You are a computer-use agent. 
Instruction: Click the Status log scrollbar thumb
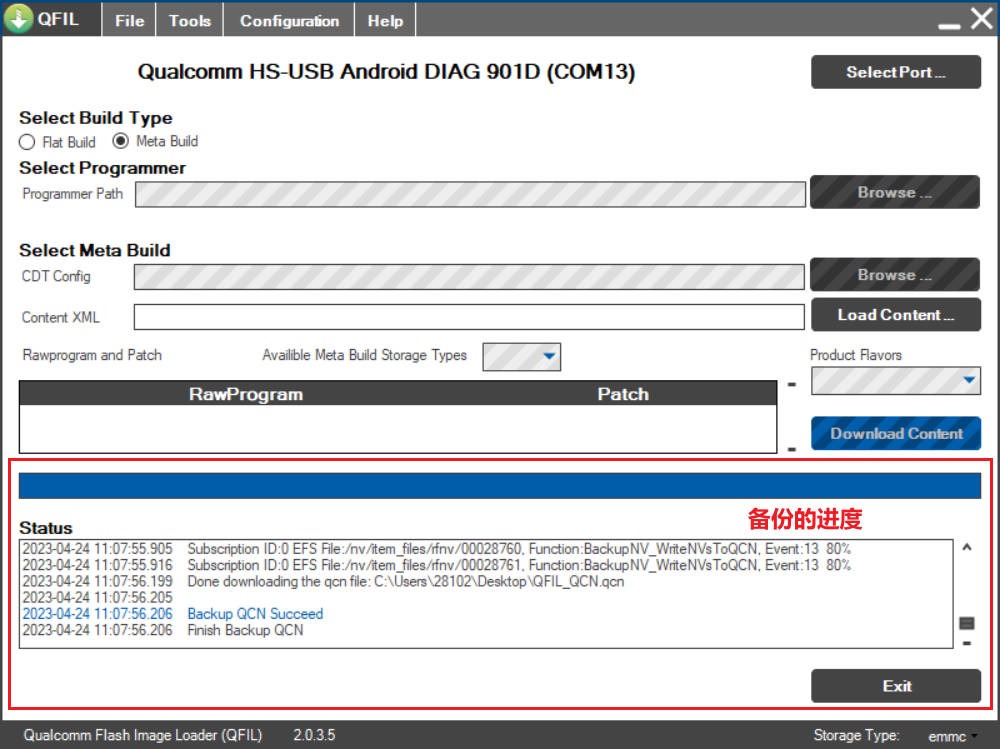[x=966, y=623]
